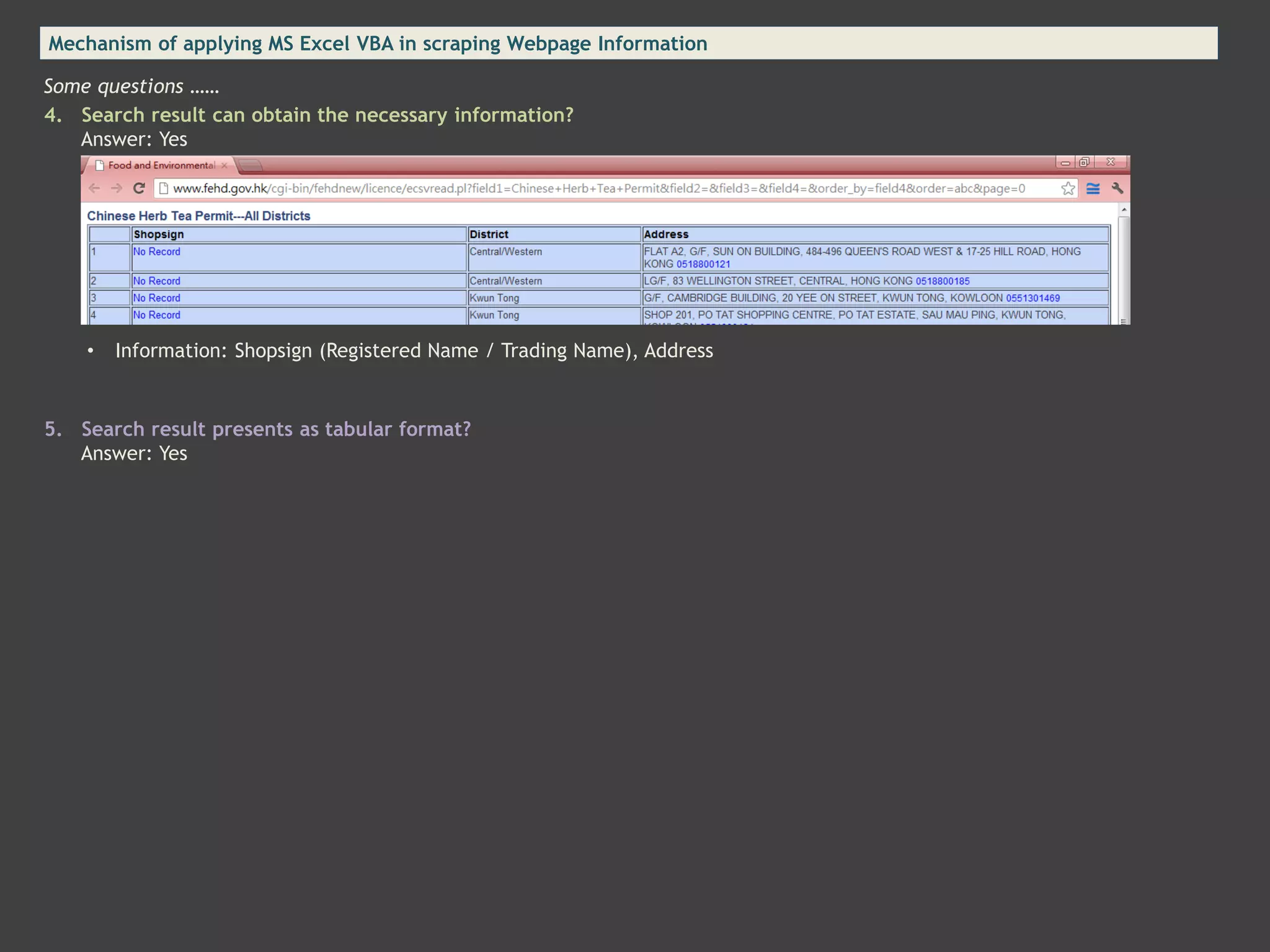Click the Information Shopsign bullet text

pyautogui.click(x=414, y=351)
